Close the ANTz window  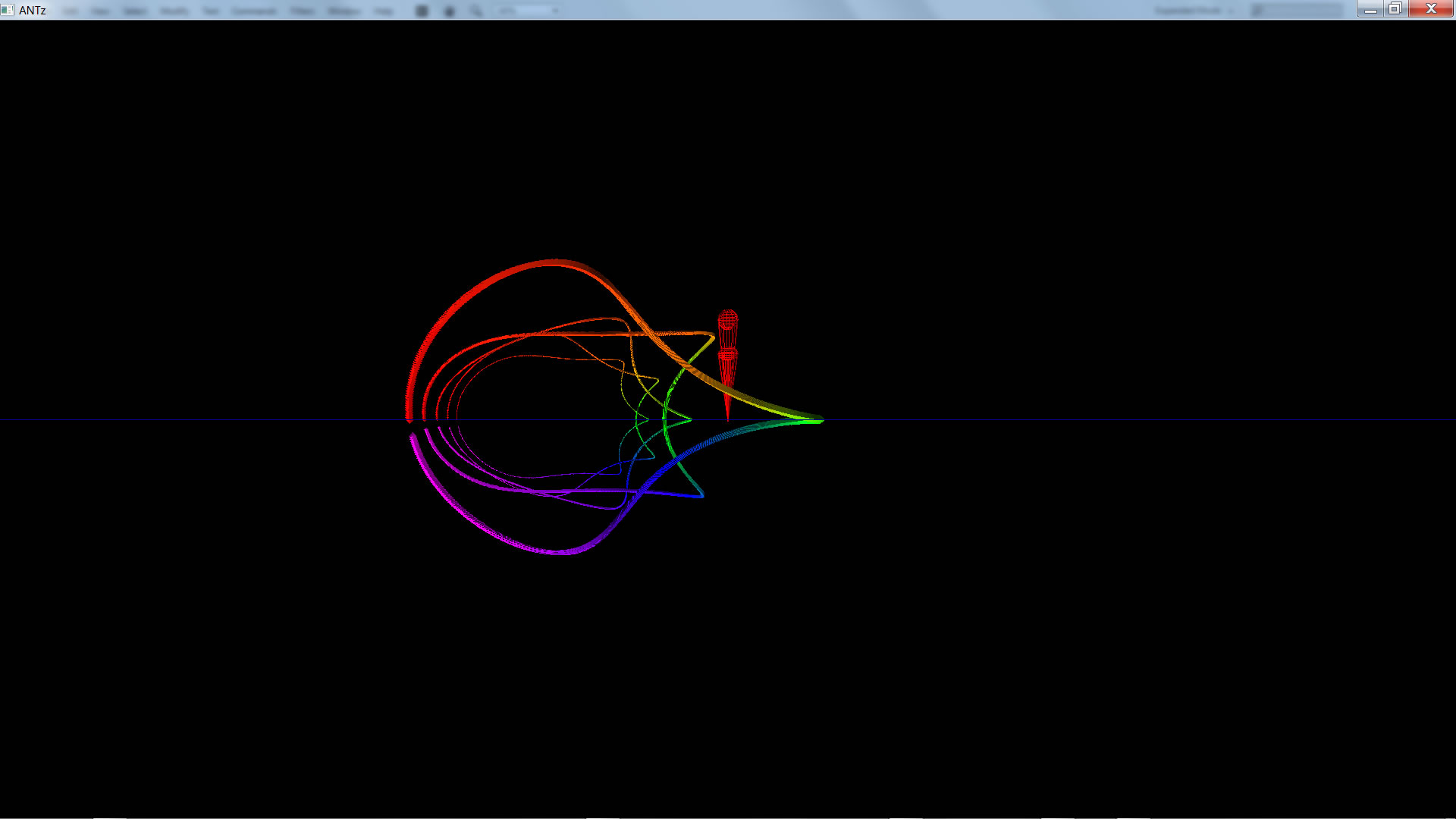coord(1431,9)
